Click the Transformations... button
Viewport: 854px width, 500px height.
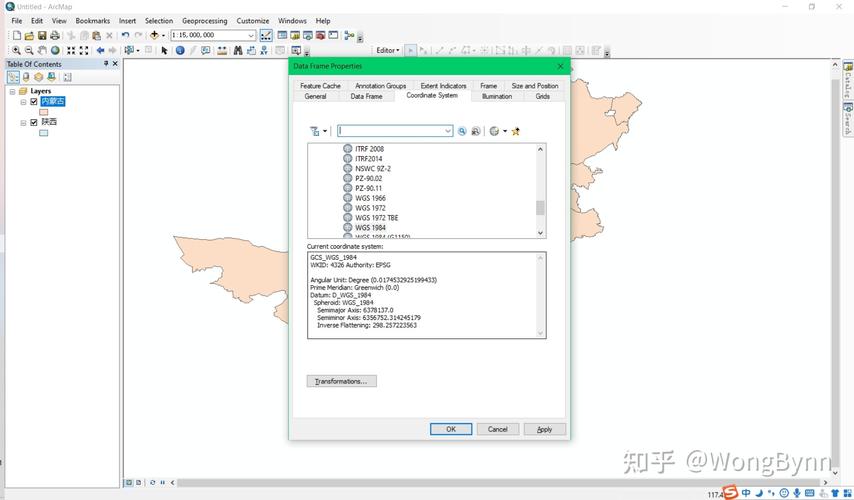pos(341,381)
